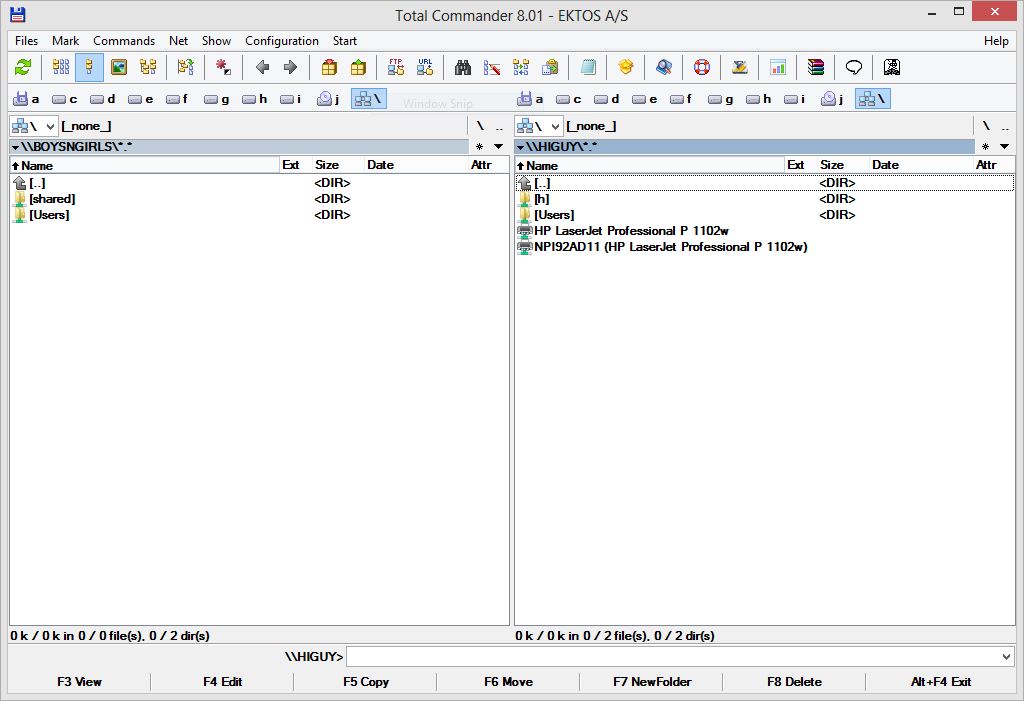Screen dimensions: 1024x701
Task: Open Find files binoculars icon
Action: 463,67
